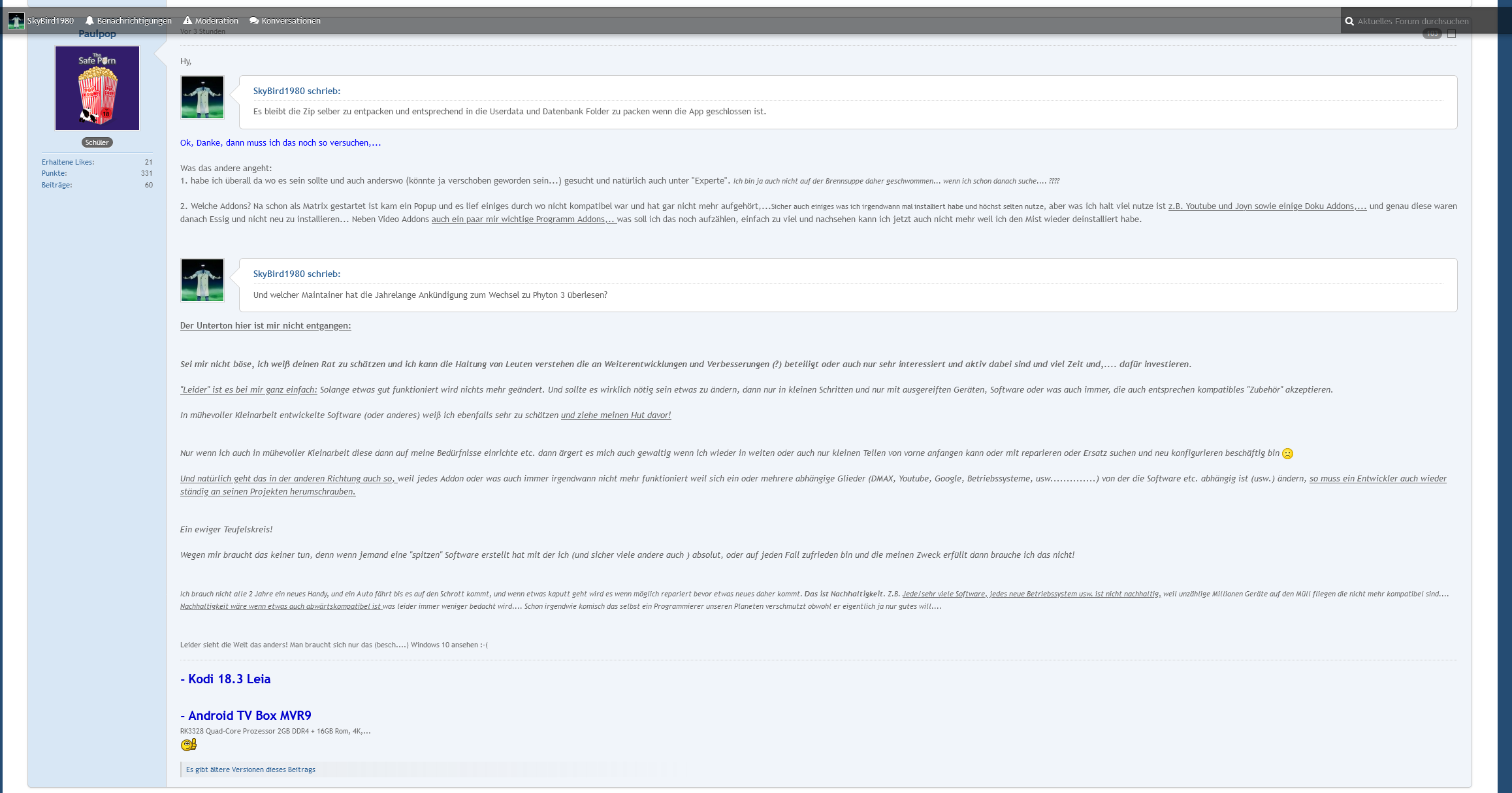Click the line 'Leider sieht die Welt das anders!'

(x=234, y=645)
